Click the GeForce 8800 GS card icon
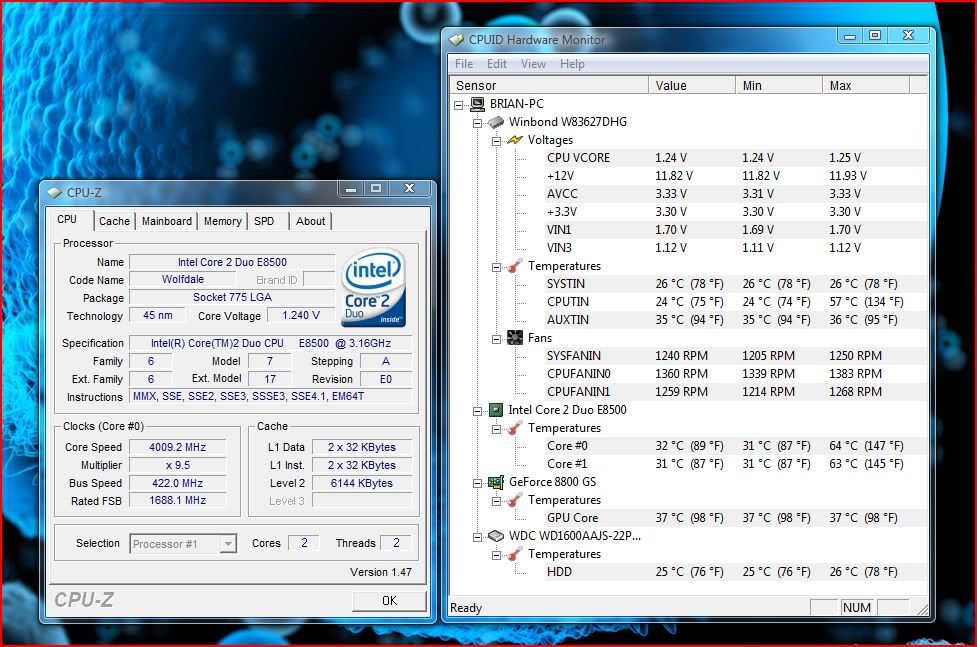 [x=495, y=482]
